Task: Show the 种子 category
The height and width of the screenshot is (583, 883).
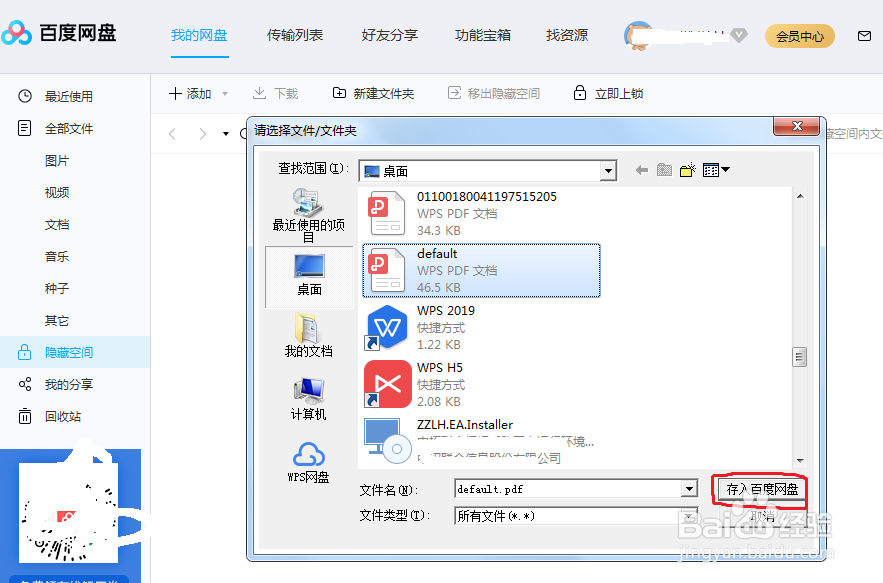Action: click(57, 288)
